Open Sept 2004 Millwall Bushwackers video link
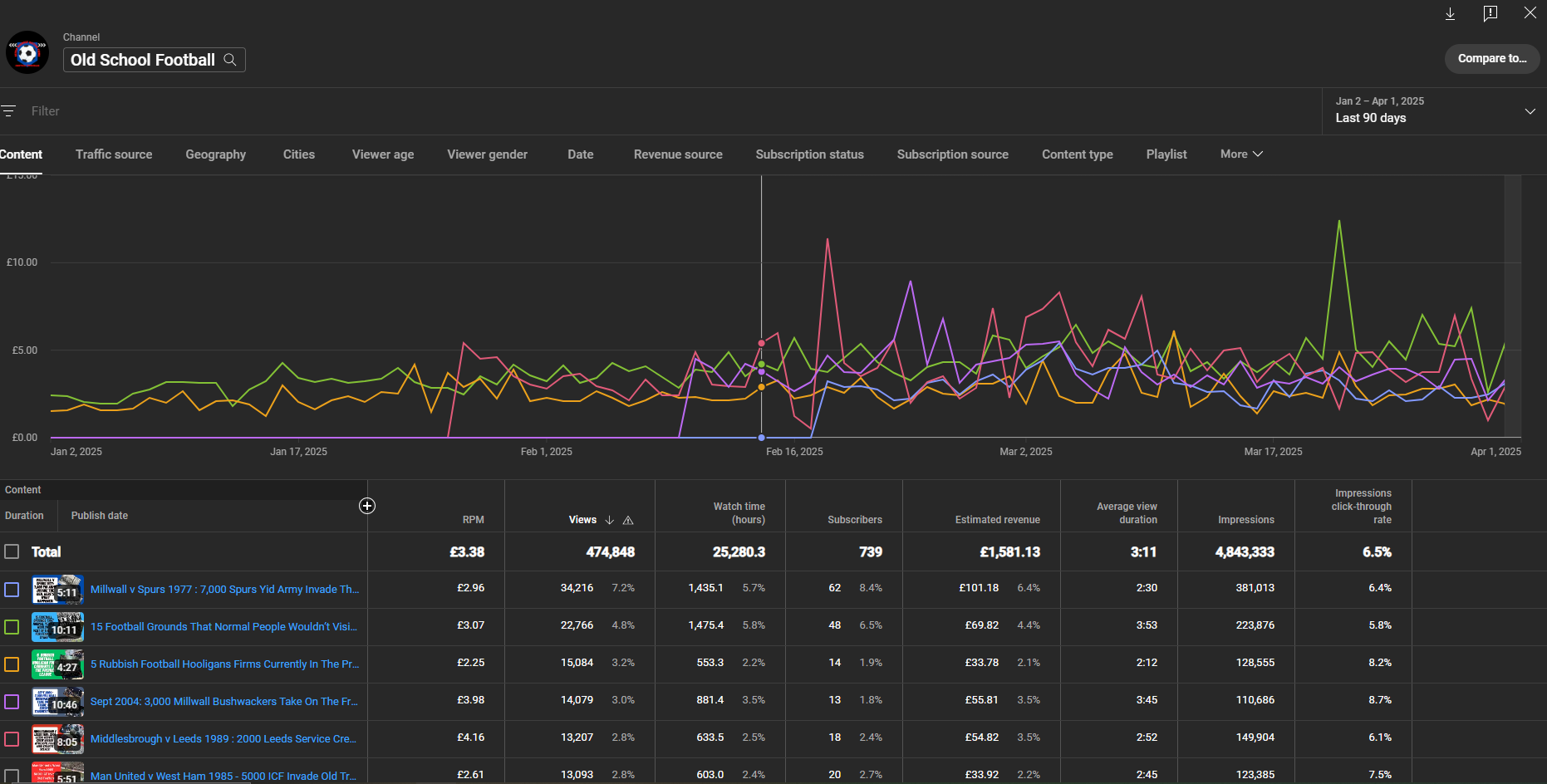 coord(223,702)
